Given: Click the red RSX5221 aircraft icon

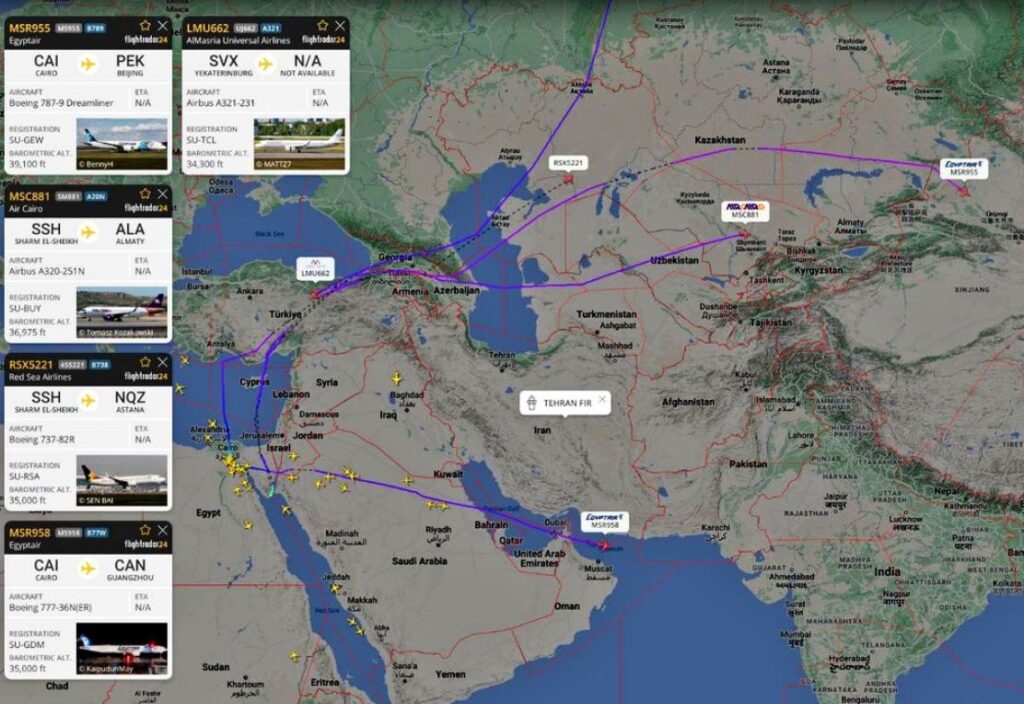Looking at the screenshot, I should pyautogui.click(x=568, y=178).
